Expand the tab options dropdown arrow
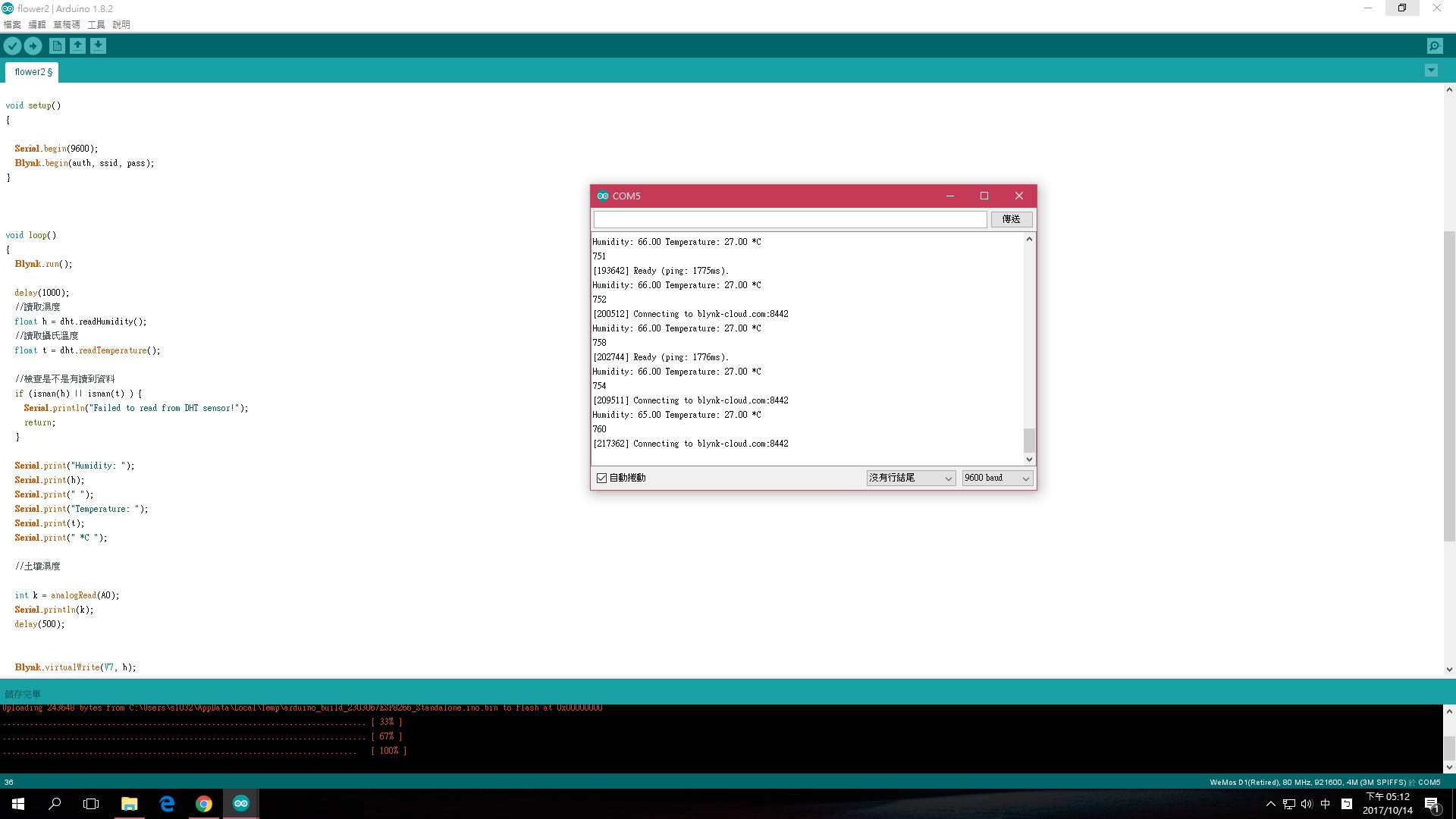 pos(1431,71)
